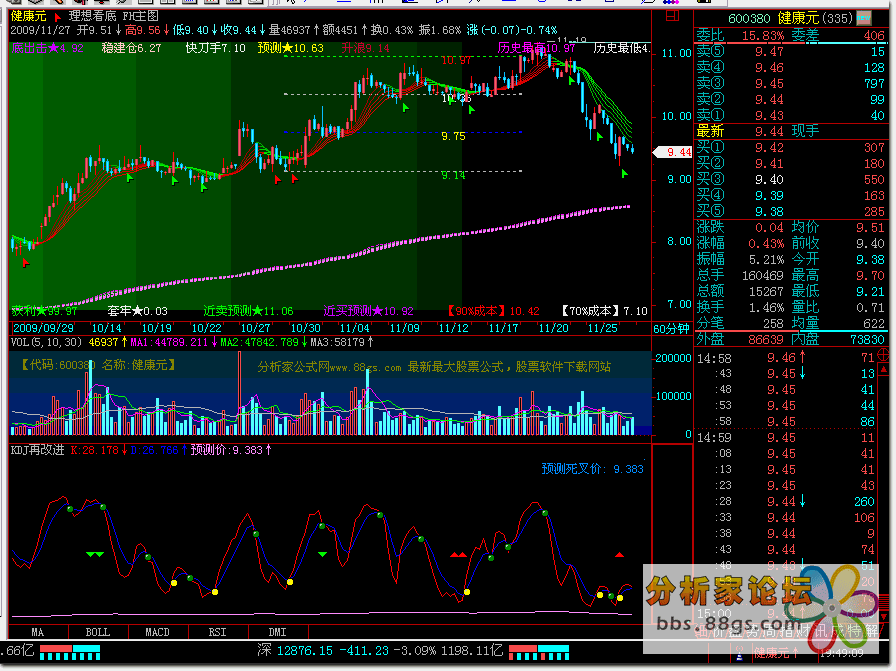Image resolution: width=896 pixels, height=671 pixels.
Task: Open the RSI indicator tab
Action: pos(217,632)
